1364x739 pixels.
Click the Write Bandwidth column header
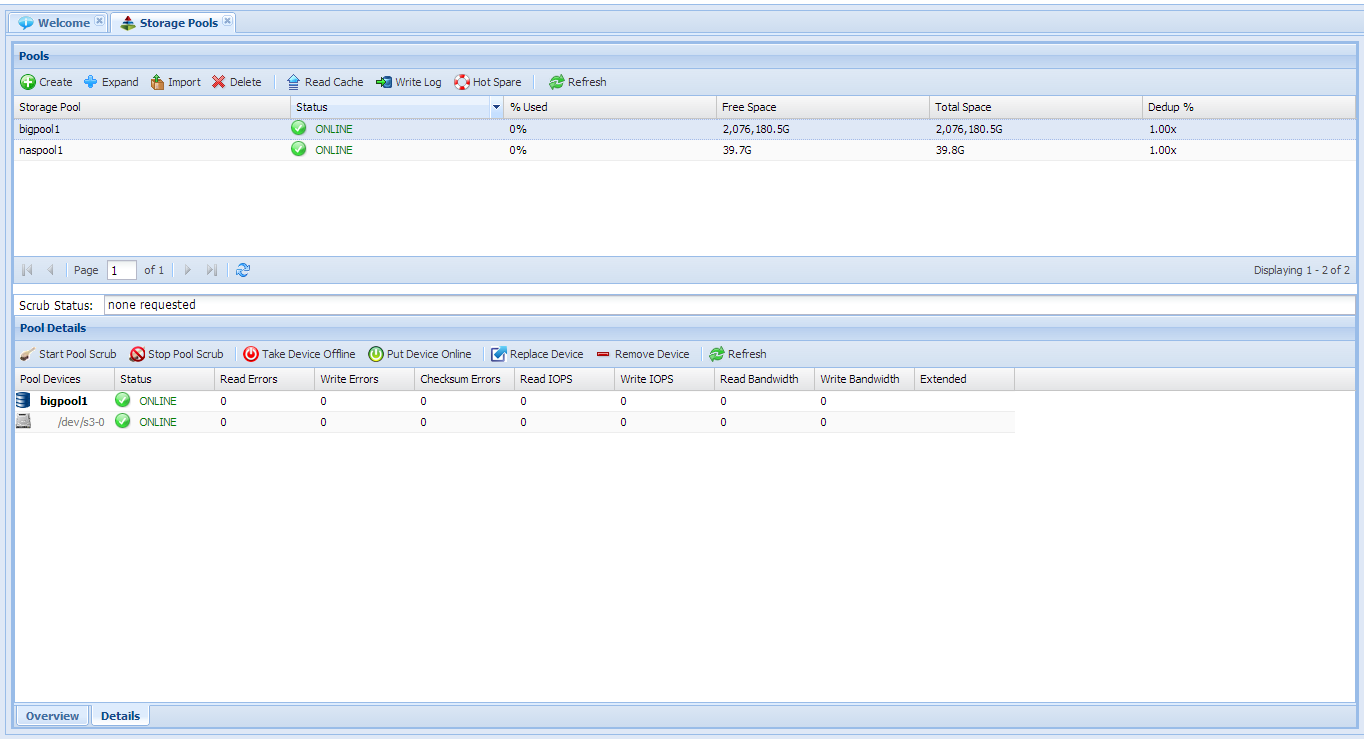point(865,379)
